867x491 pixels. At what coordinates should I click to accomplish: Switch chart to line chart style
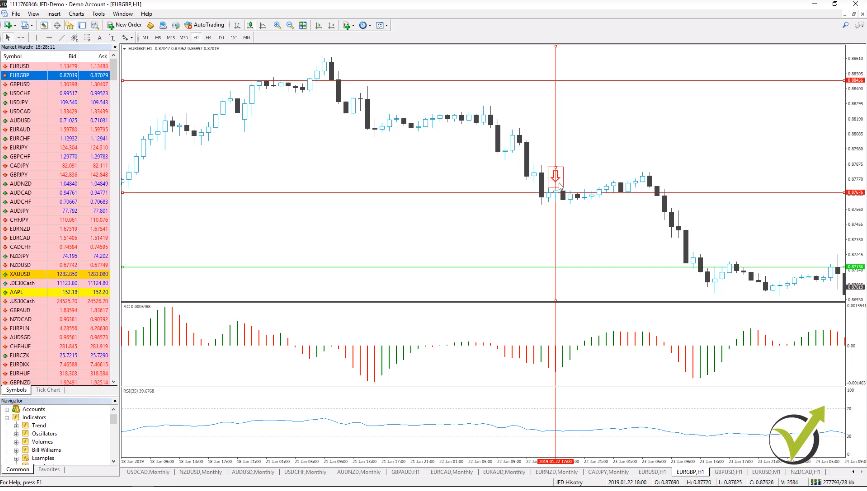[263, 25]
